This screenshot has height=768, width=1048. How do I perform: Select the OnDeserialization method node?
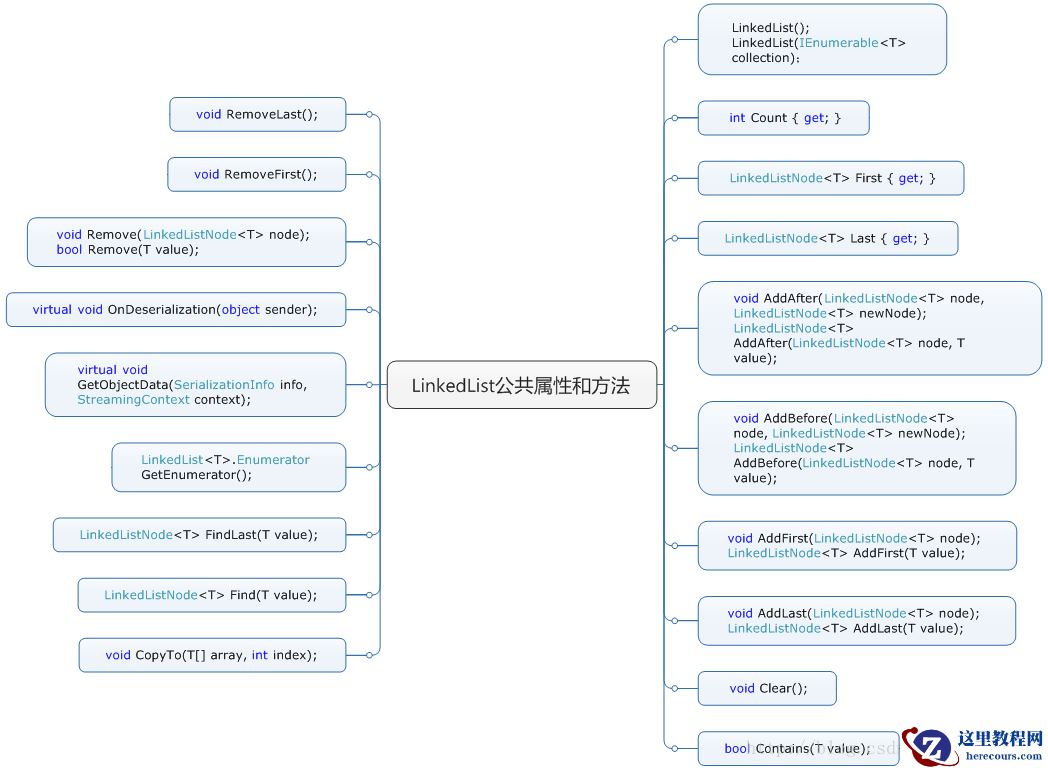coord(176,309)
